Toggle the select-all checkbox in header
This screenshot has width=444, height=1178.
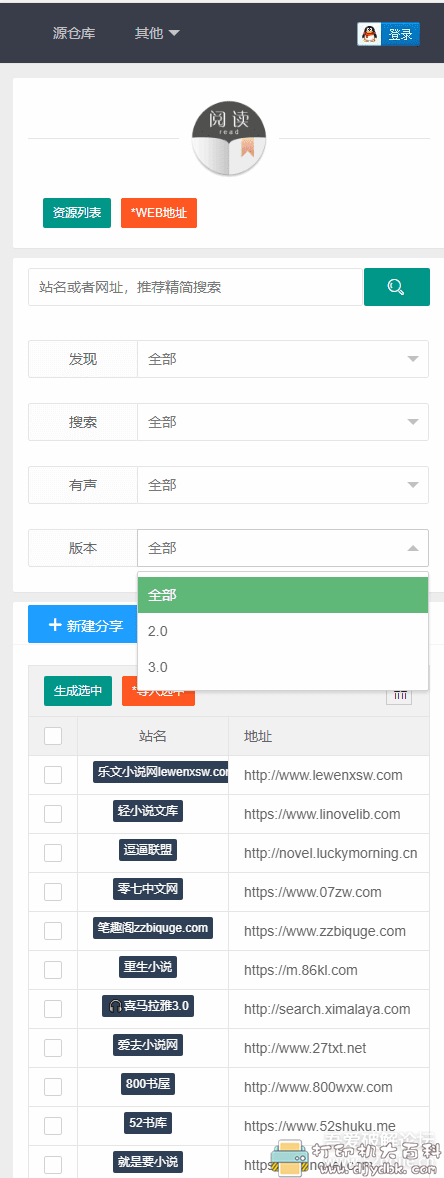pyautogui.click(x=53, y=736)
